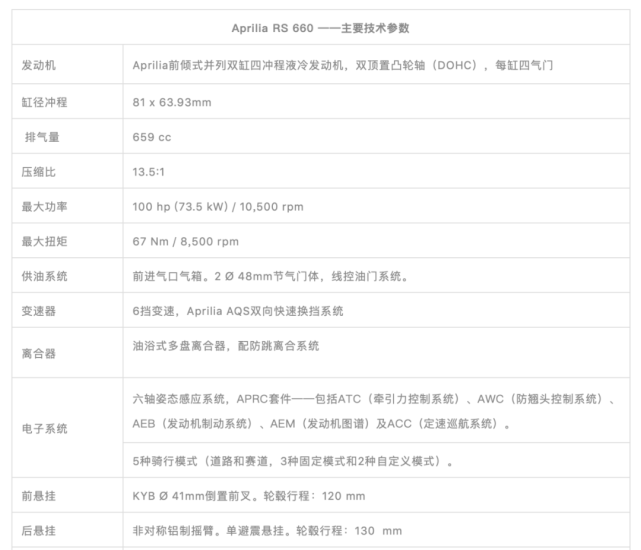This screenshot has width=641, height=550.
Task: Click the '排气量' row label
Action: 42,137
